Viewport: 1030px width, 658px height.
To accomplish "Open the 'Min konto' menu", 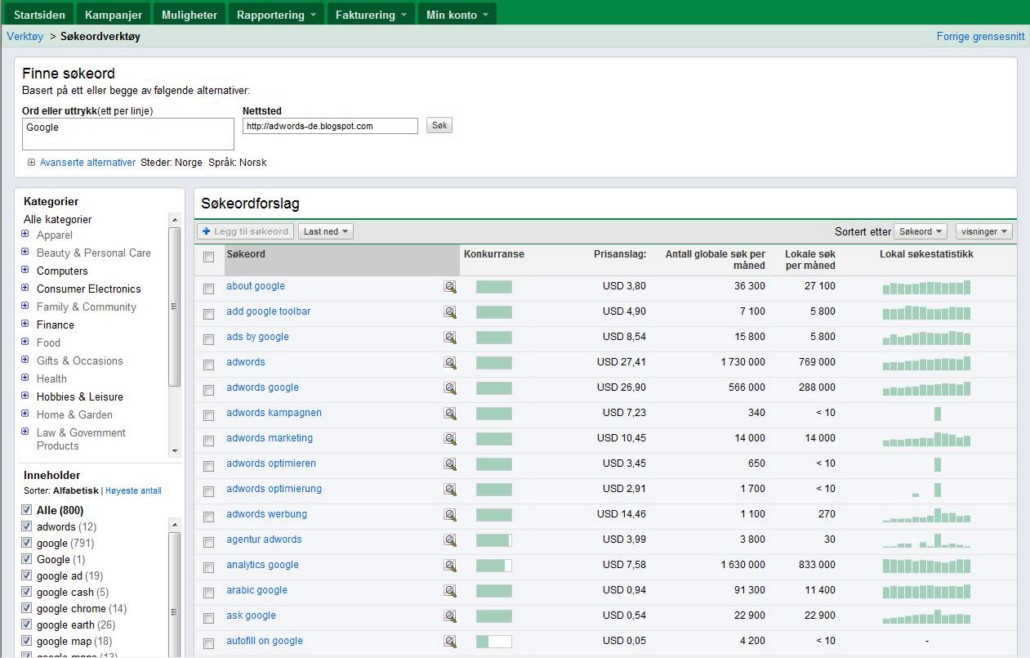I will tap(457, 14).
